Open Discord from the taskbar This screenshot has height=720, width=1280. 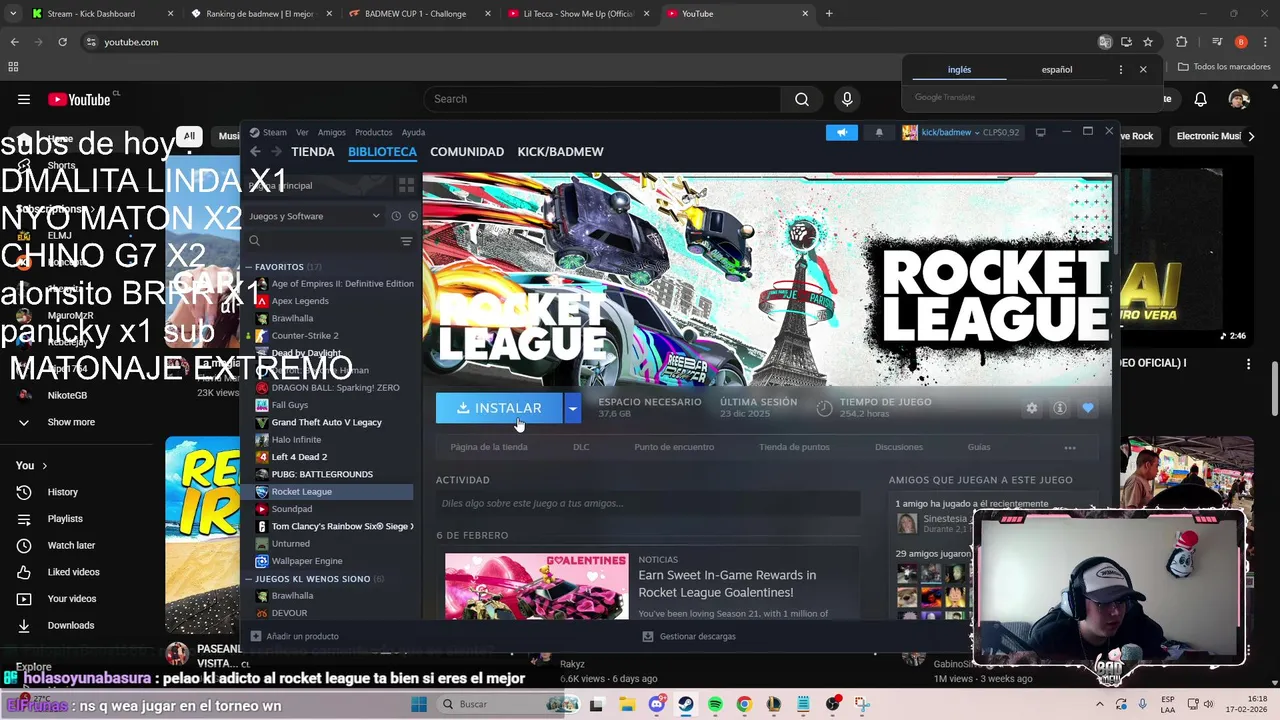[x=657, y=705]
